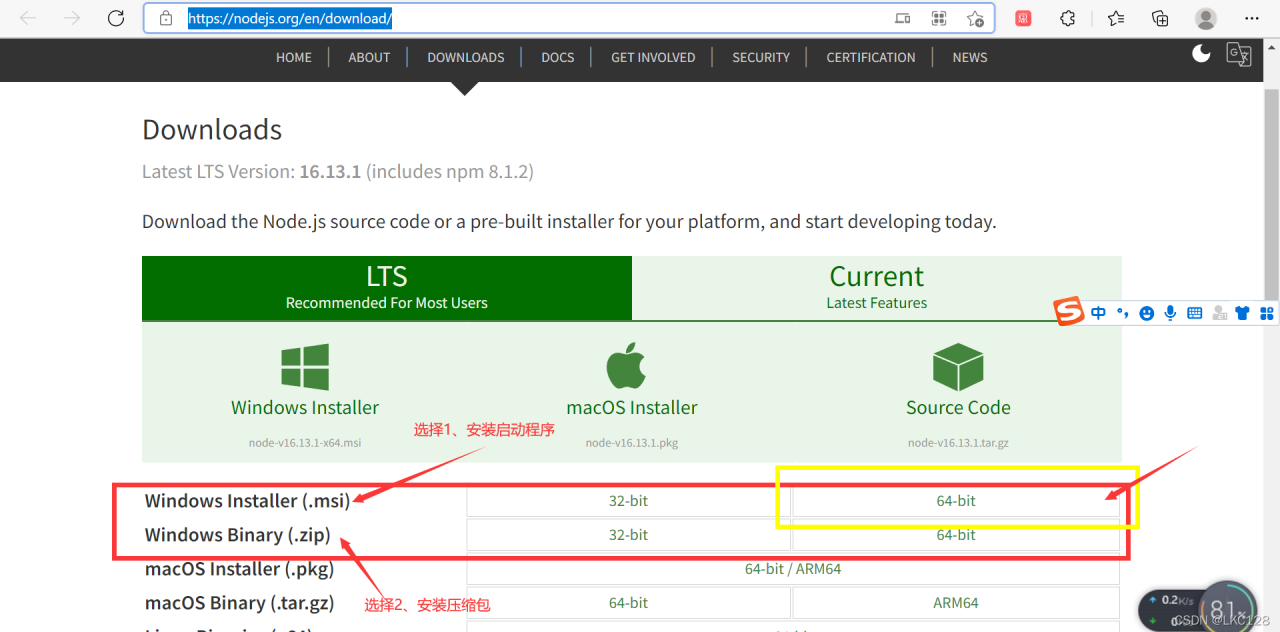Open the device/app icon in address bar
This screenshot has height=632, width=1280.
[903, 18]
